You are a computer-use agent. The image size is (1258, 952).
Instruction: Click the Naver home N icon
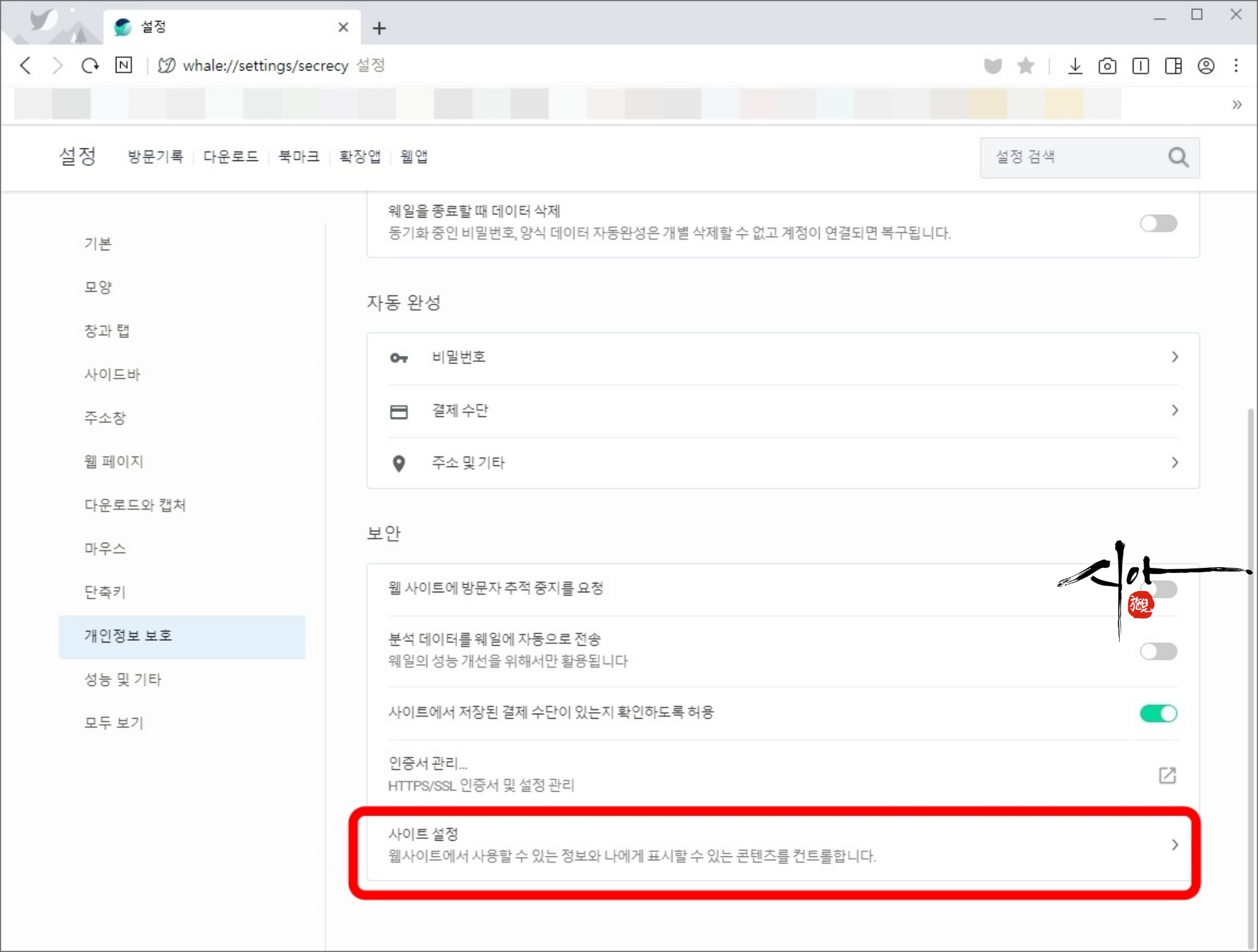click(x=124, y=65)
